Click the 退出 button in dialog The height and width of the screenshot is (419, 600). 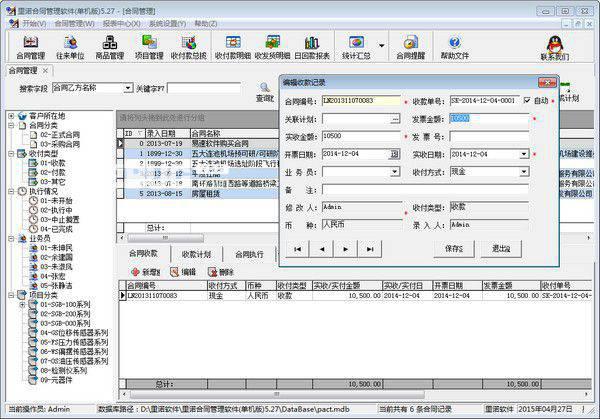(x=501, y=249)
